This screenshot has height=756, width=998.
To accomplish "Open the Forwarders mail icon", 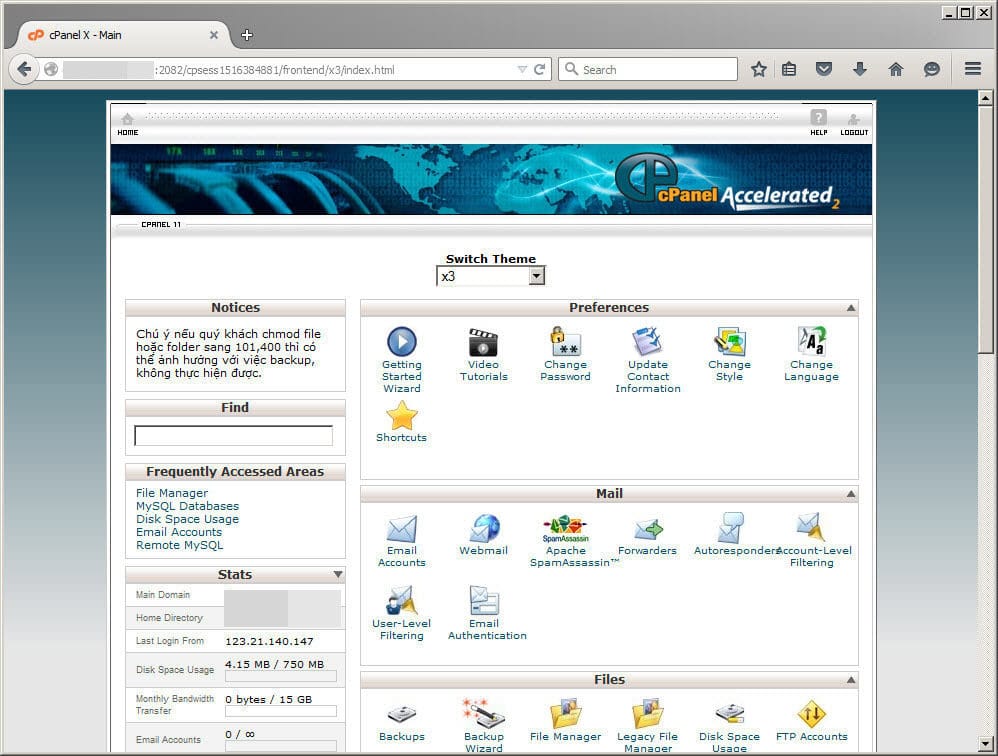I will click(x=647, y=529).
